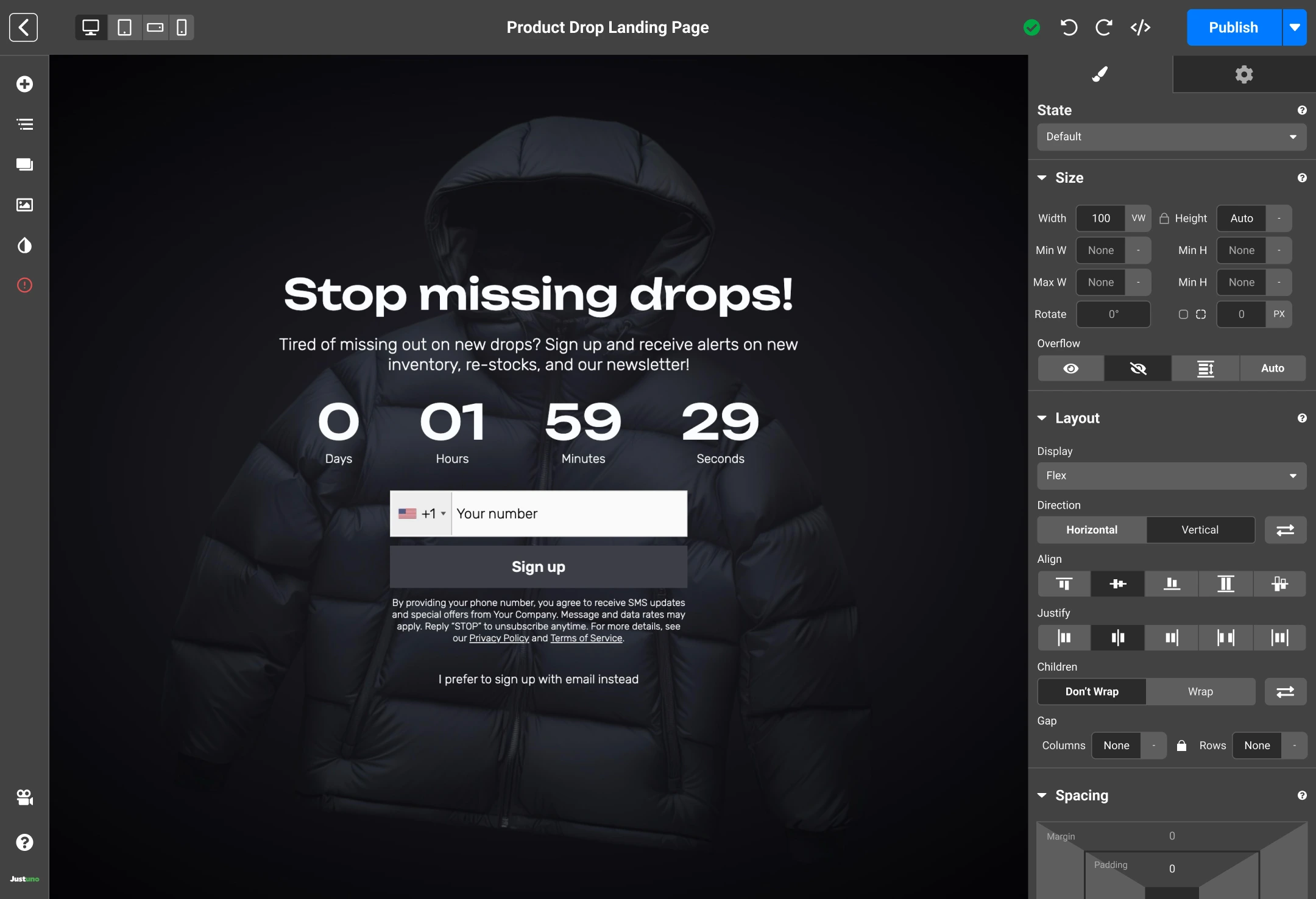Screen dimensions: 1316x899
Task: Open the layers list icon in sidebar
Action: click(24, 124)
